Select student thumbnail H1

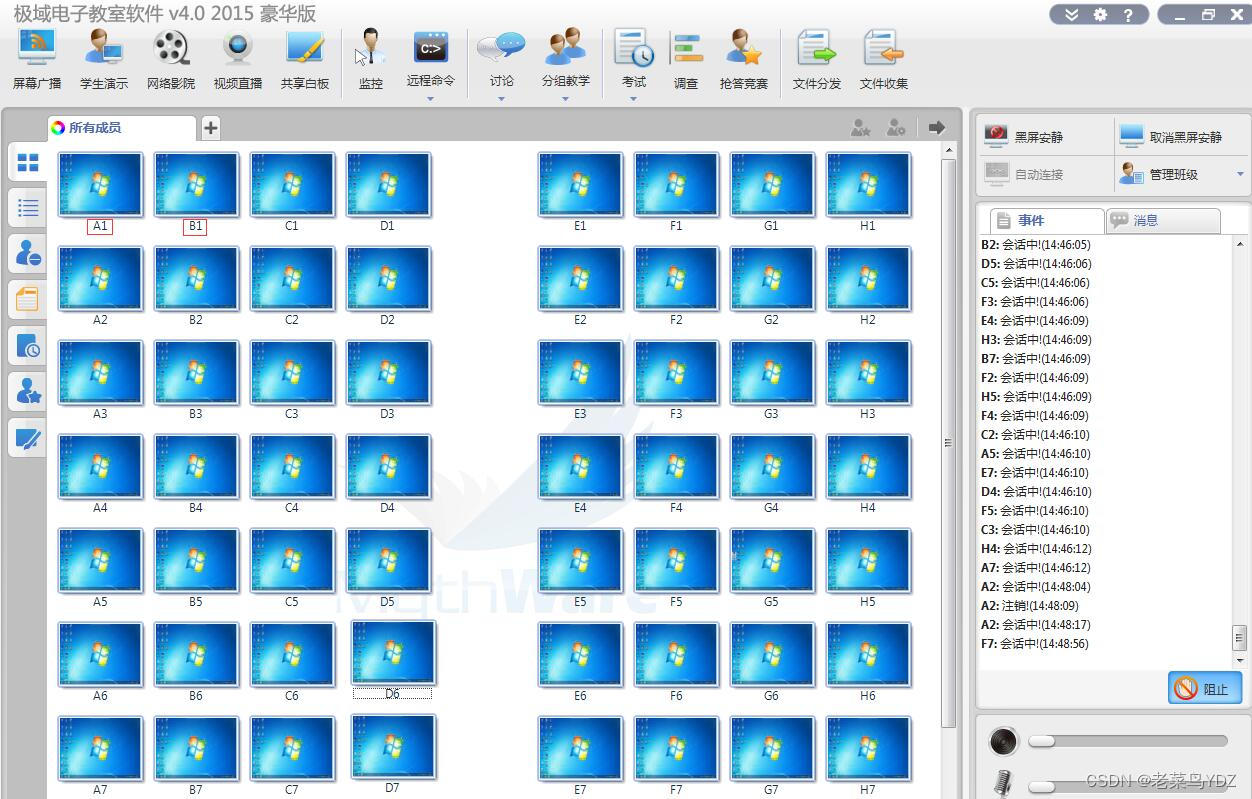pos(868,184)
